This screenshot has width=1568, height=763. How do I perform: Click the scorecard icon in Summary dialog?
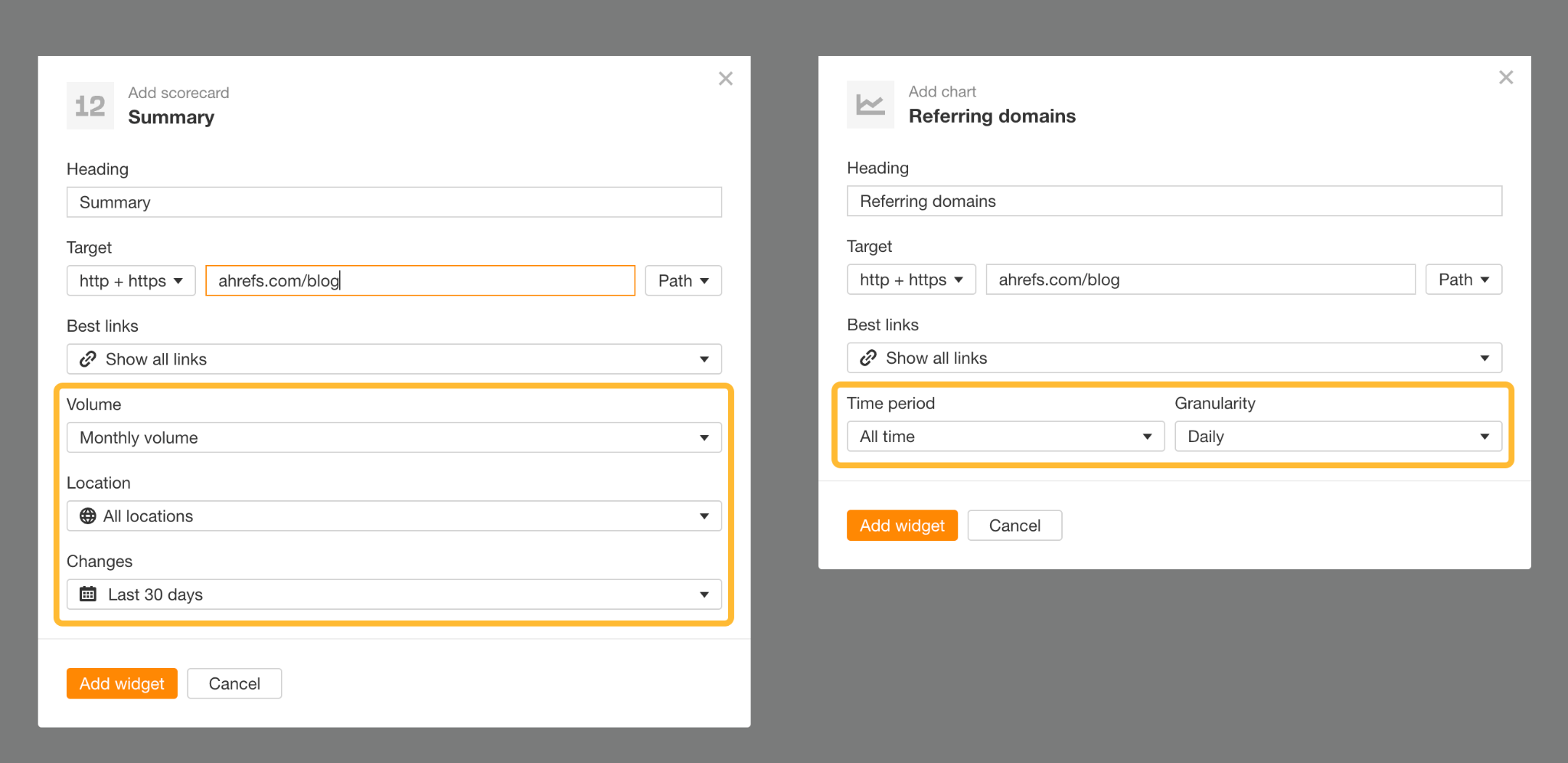[x=90, y=106]
